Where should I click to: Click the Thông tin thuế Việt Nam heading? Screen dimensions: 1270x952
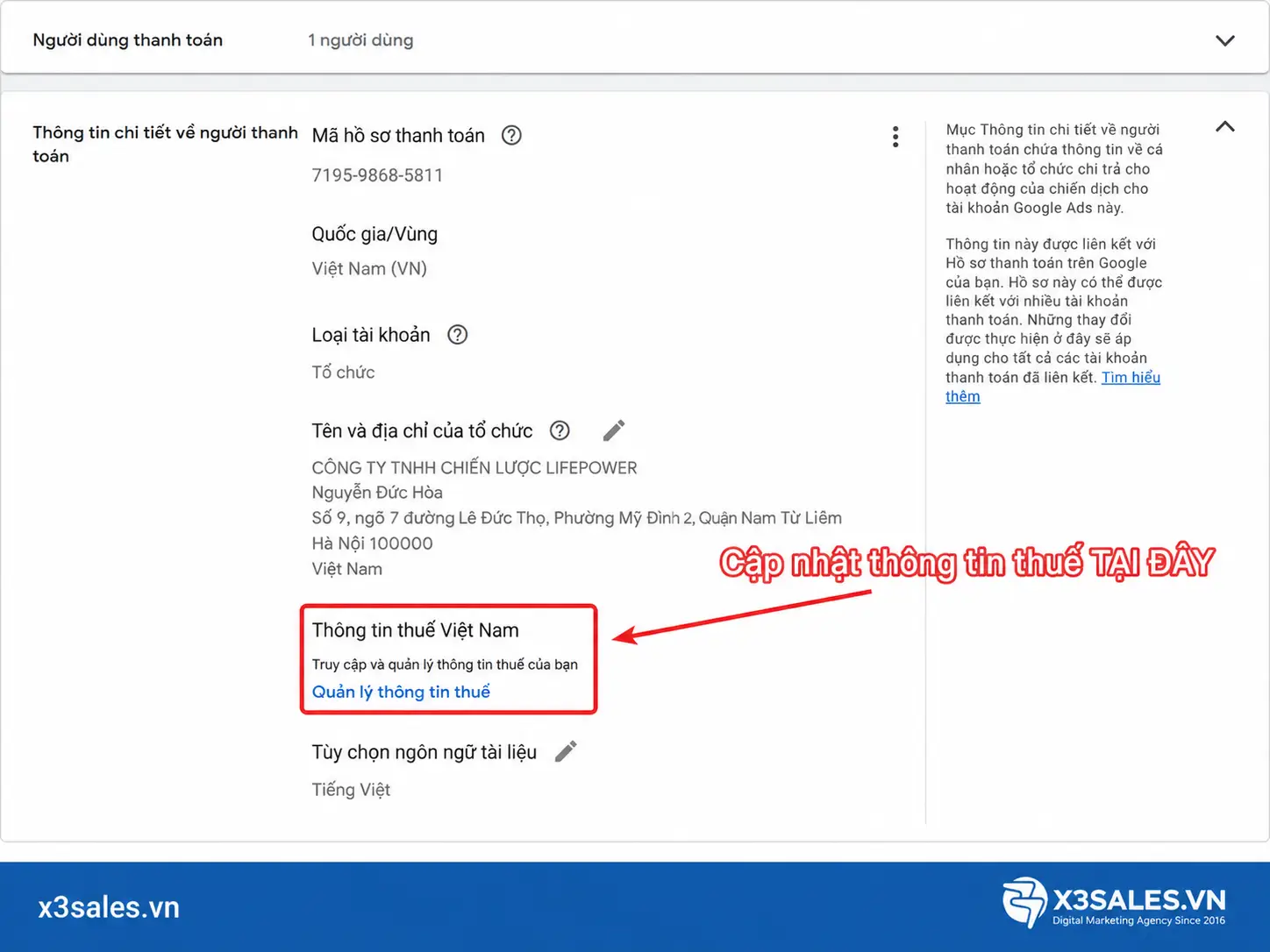(x=415, y=630)
